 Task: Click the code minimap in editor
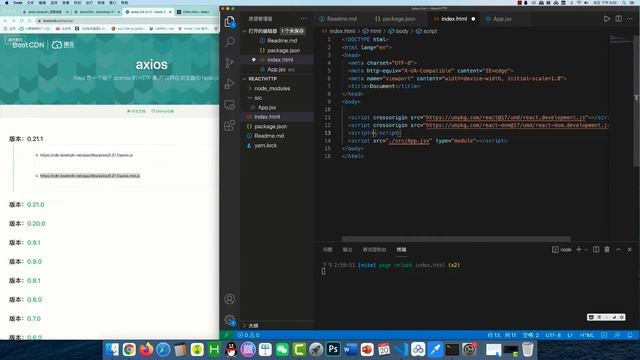tap(621, 39)
